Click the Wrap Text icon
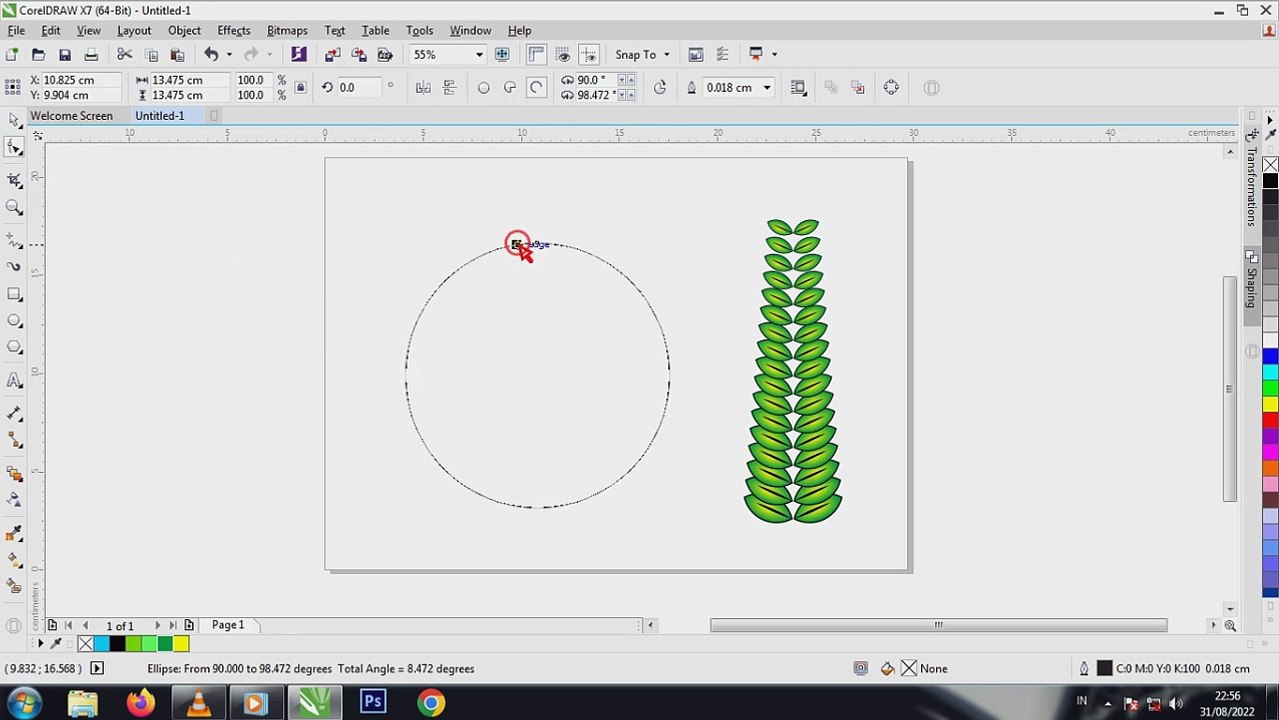 click(798, 88)
